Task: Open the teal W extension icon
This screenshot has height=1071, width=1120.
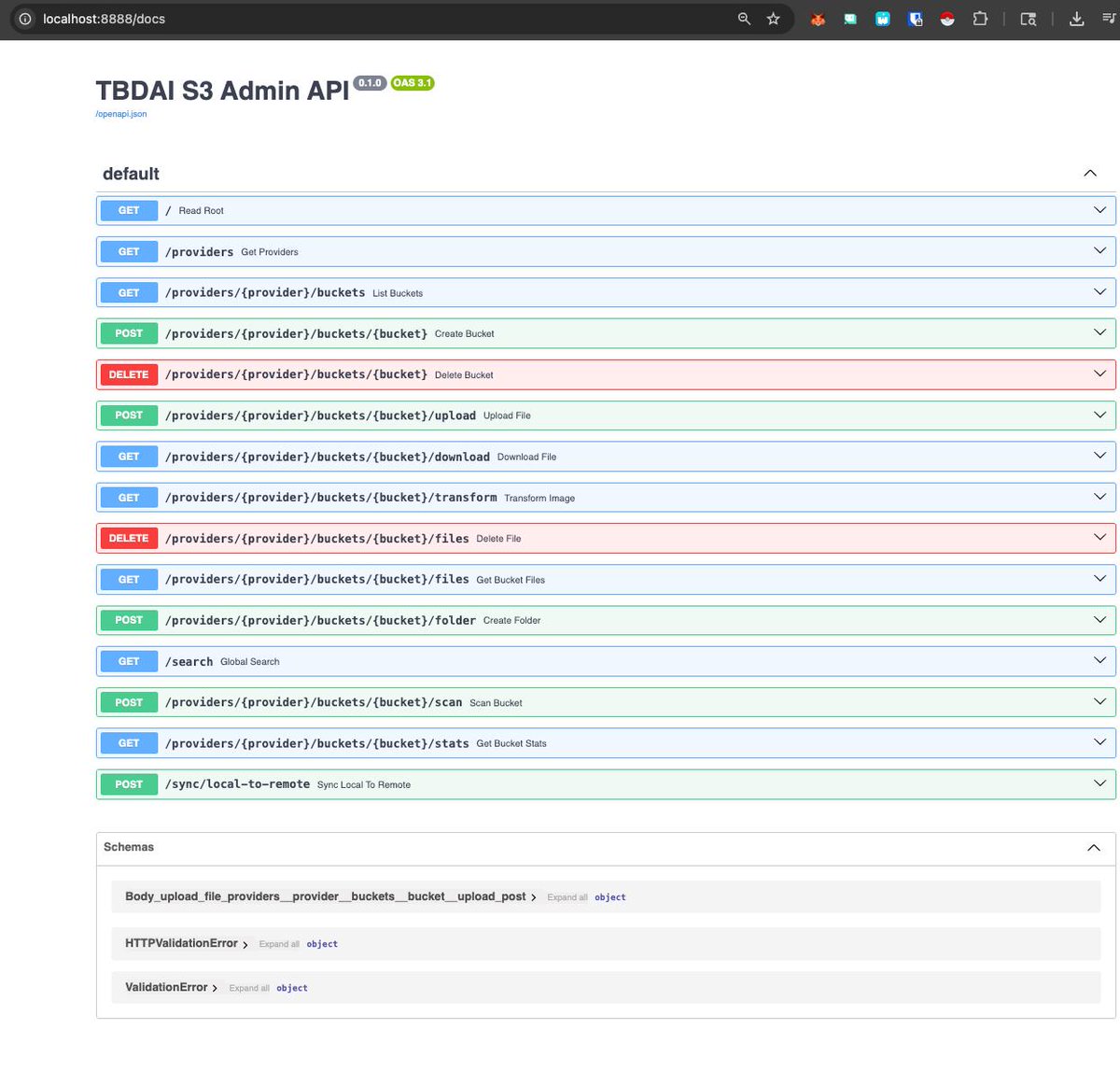Action: (882, 19)
